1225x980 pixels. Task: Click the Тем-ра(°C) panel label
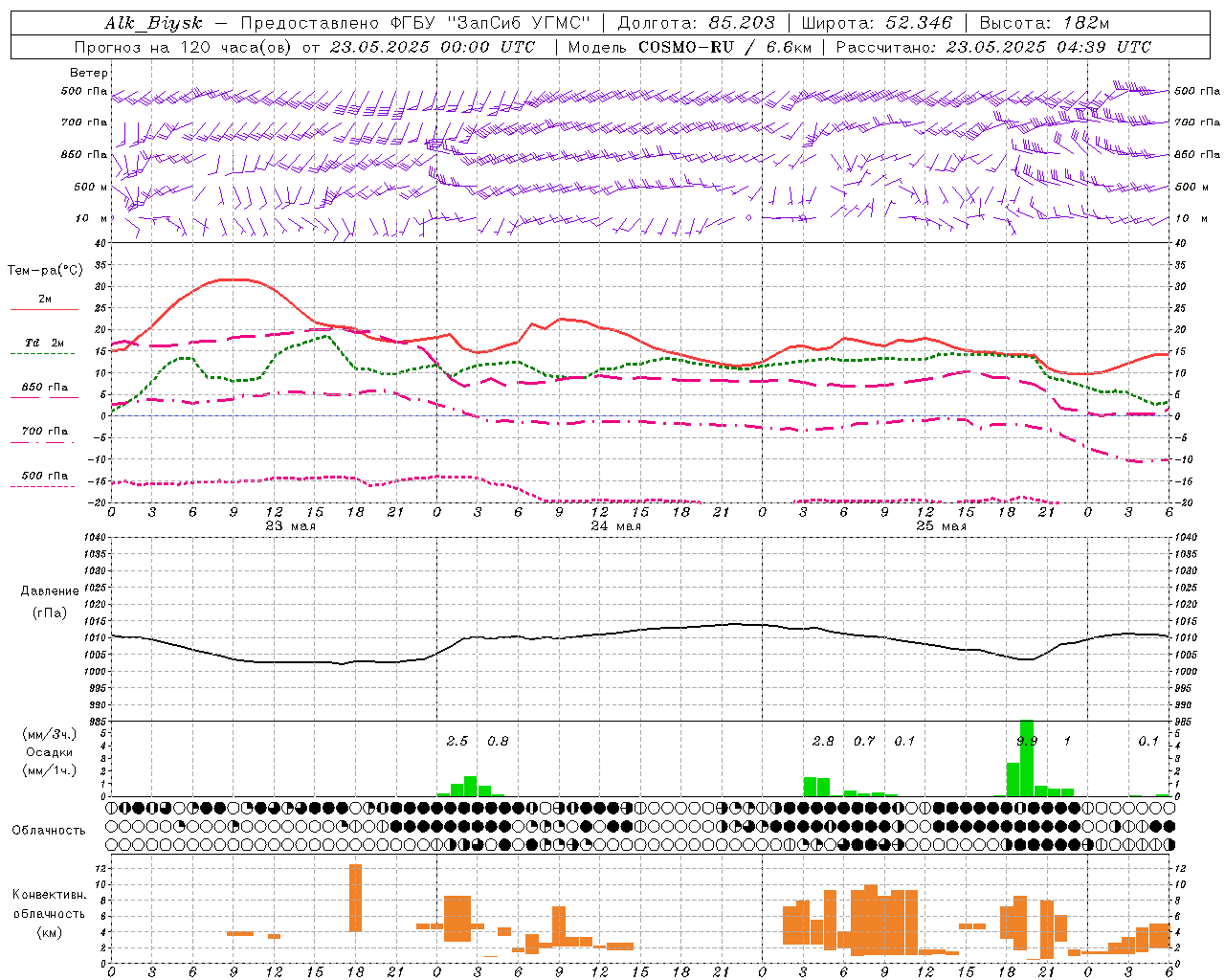click(45, 271)
